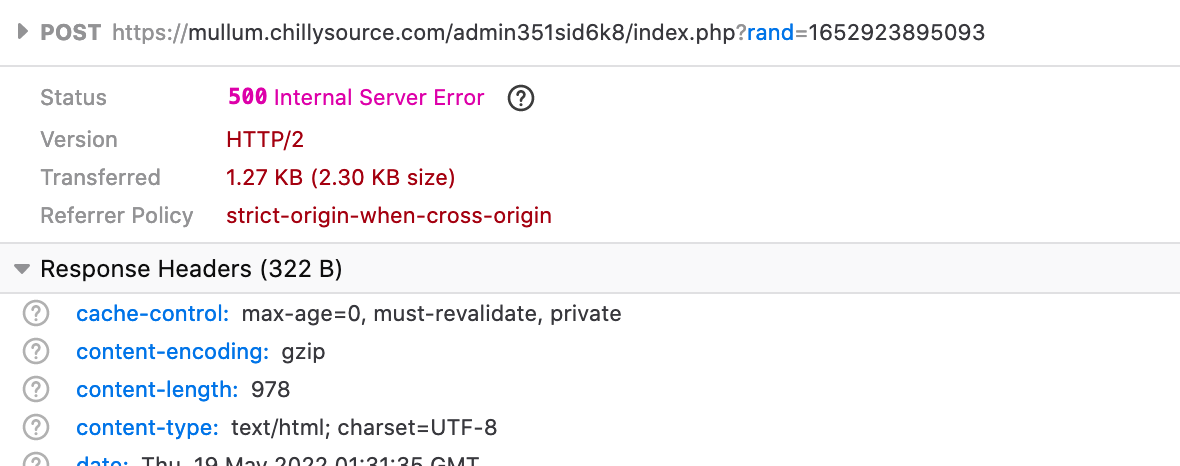This screenshot has width=1180, height=466.
Task: Open help for cache-control header
Action: tap(36, 314)
